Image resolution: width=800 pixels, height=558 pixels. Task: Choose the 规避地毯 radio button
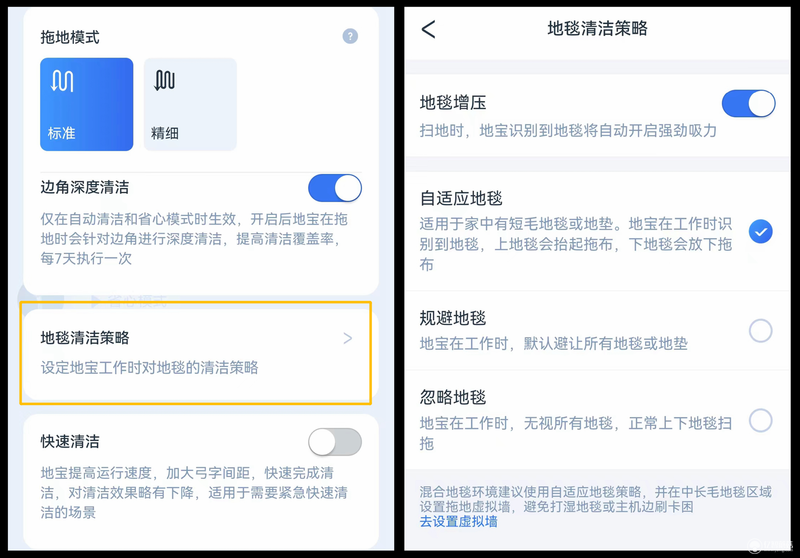point(760,331)
